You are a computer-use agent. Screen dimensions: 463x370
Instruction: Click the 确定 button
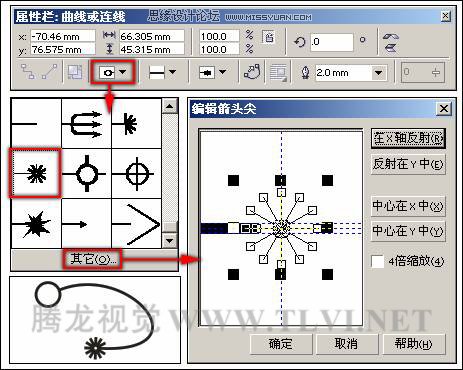[281, 344]
